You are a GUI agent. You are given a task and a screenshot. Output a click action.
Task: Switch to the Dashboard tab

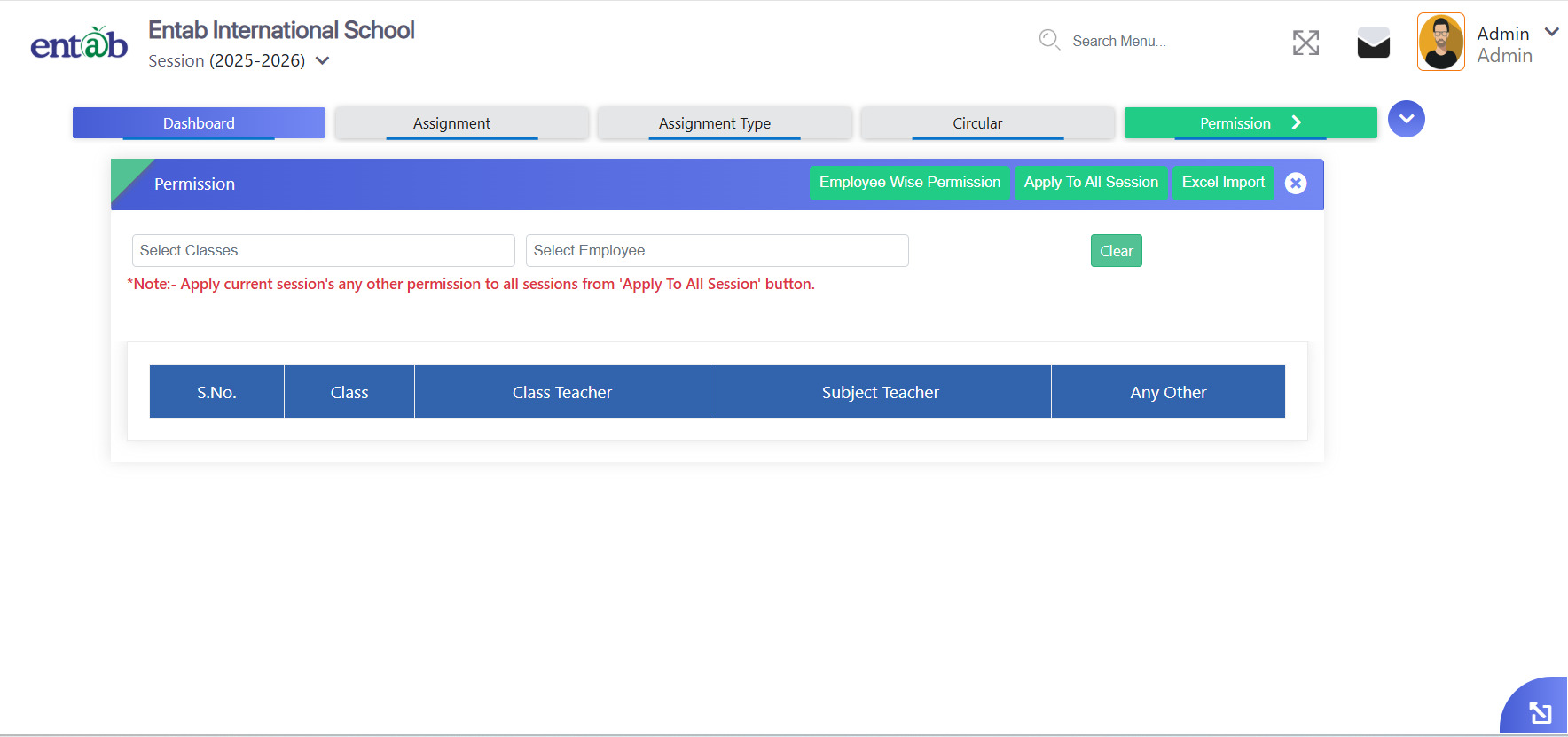click(199, 123)
